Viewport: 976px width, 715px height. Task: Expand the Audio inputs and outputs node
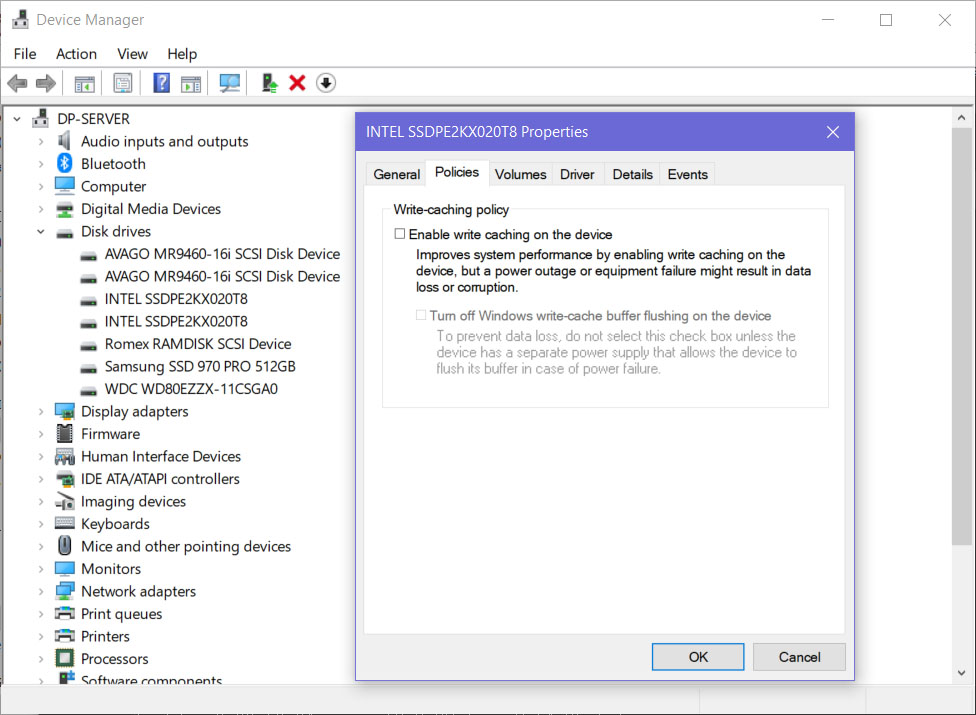click(x=40, y=141)
